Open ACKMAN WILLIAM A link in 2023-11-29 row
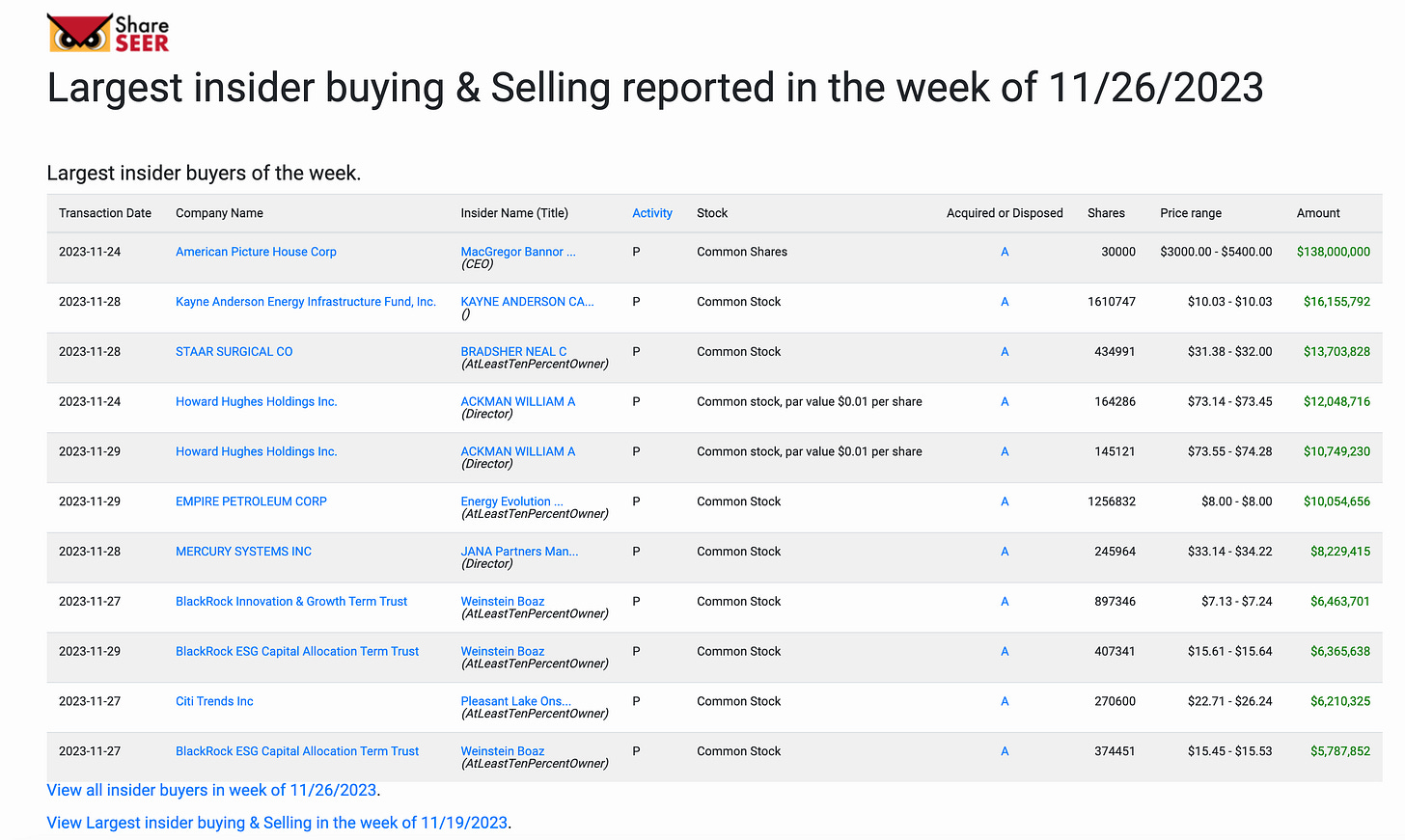The height and width of the screenshot is (840, 1405). (x=517, y=451)
